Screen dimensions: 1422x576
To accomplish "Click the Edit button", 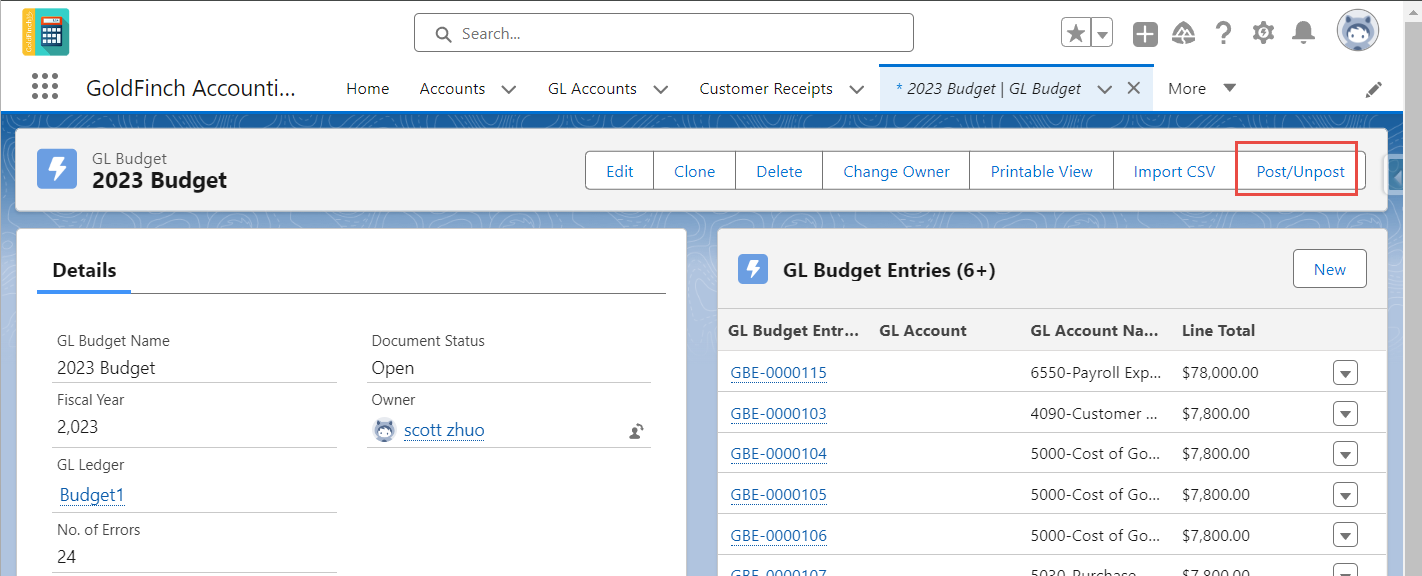I will (620, 171).
